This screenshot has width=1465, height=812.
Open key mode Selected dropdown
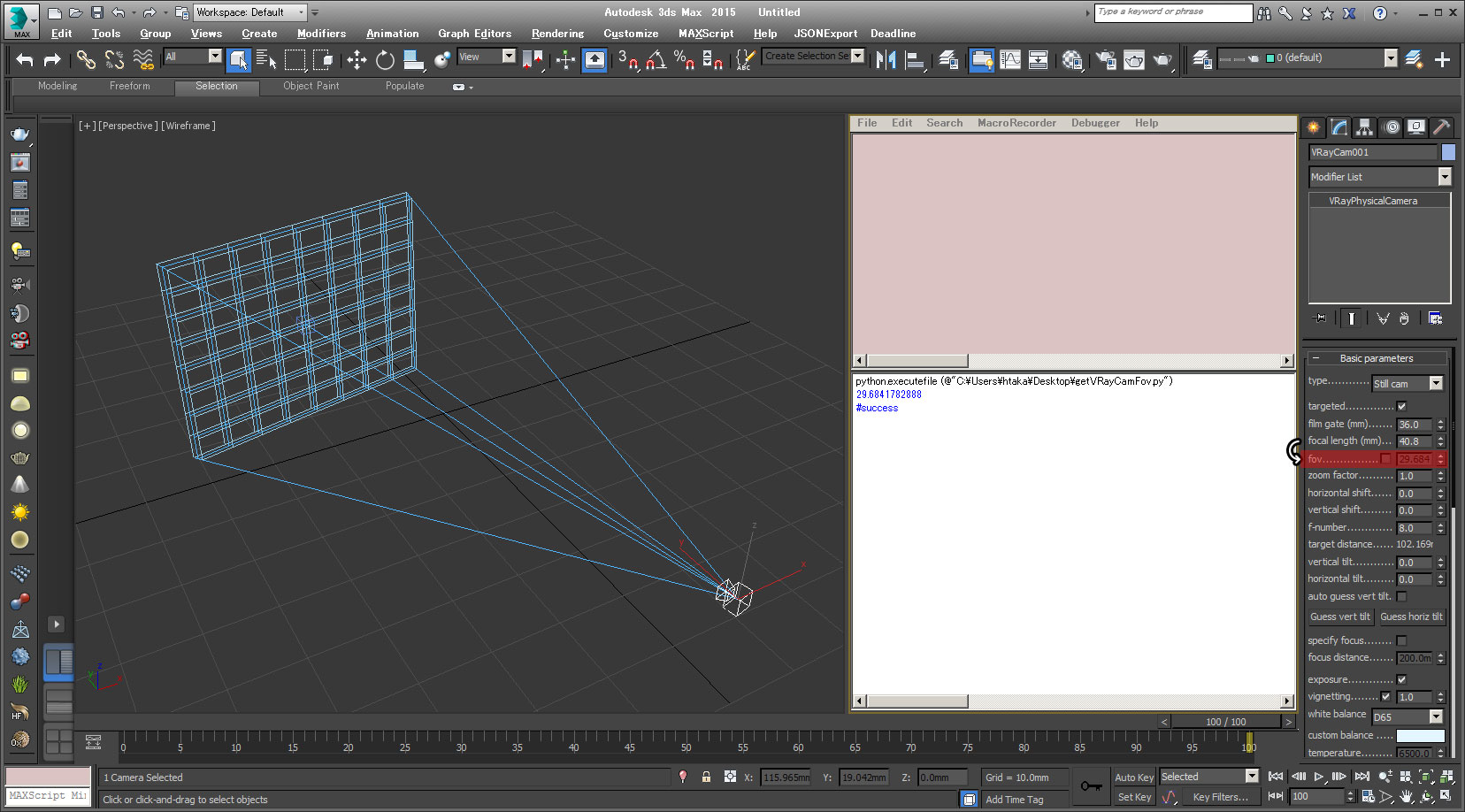[x=1209, y=777]
